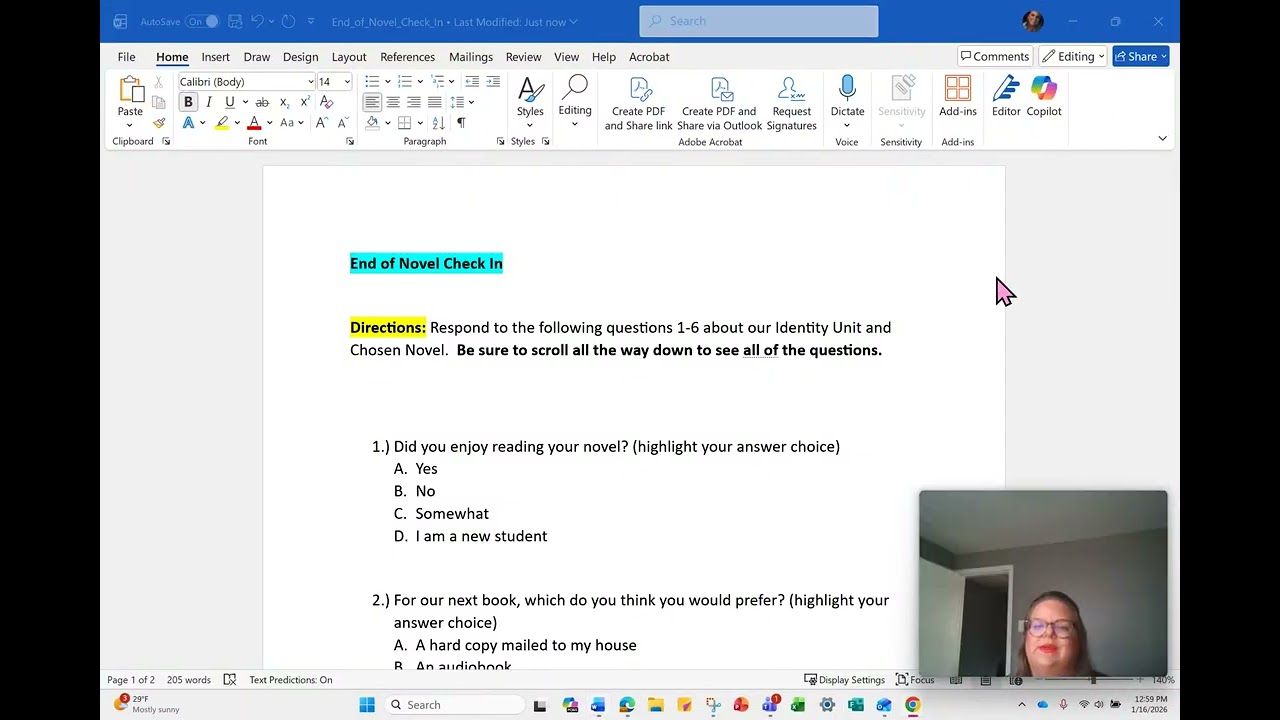Viewport: 1280px width, 720px height.
Task: Toggle show paragraph marks
Action: [x=461, y=123]
